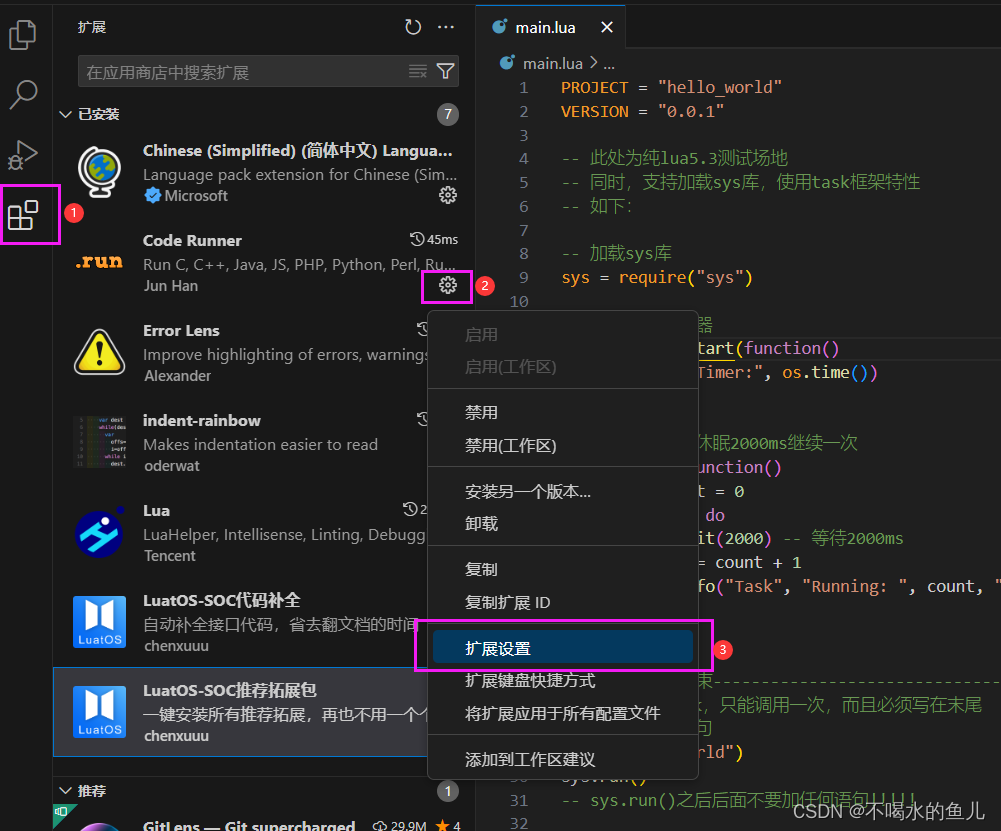The width and height of the screenshot is (1001, 831).
Task: Select the Error Lens warning icon
Action: [100, 352]
